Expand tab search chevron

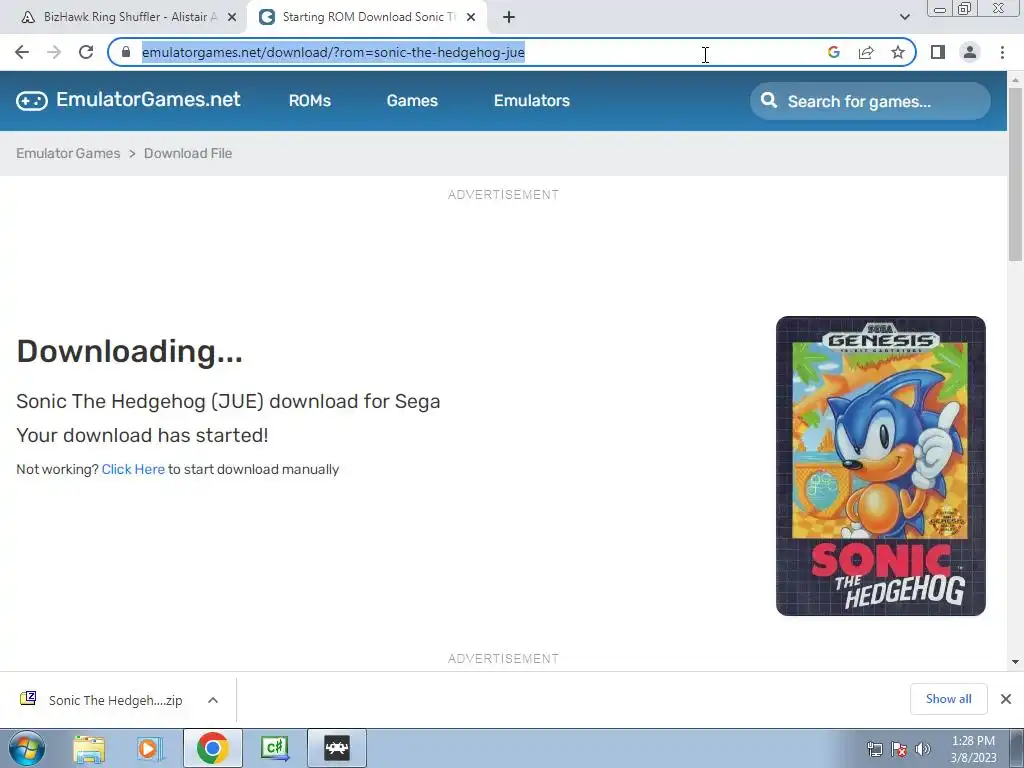904,17
